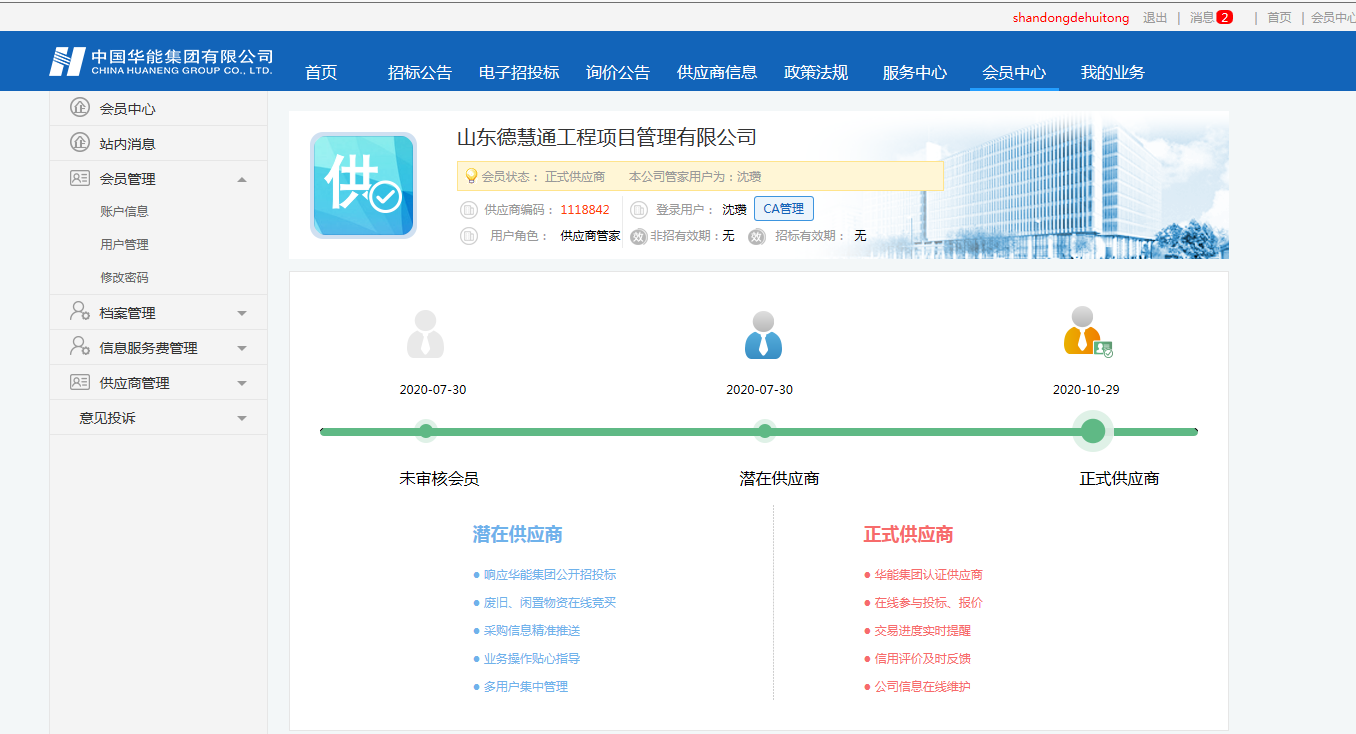1356x734 pixels.
Task: Open the 我的业务 navigation tab
Action: pos(1113,72)
